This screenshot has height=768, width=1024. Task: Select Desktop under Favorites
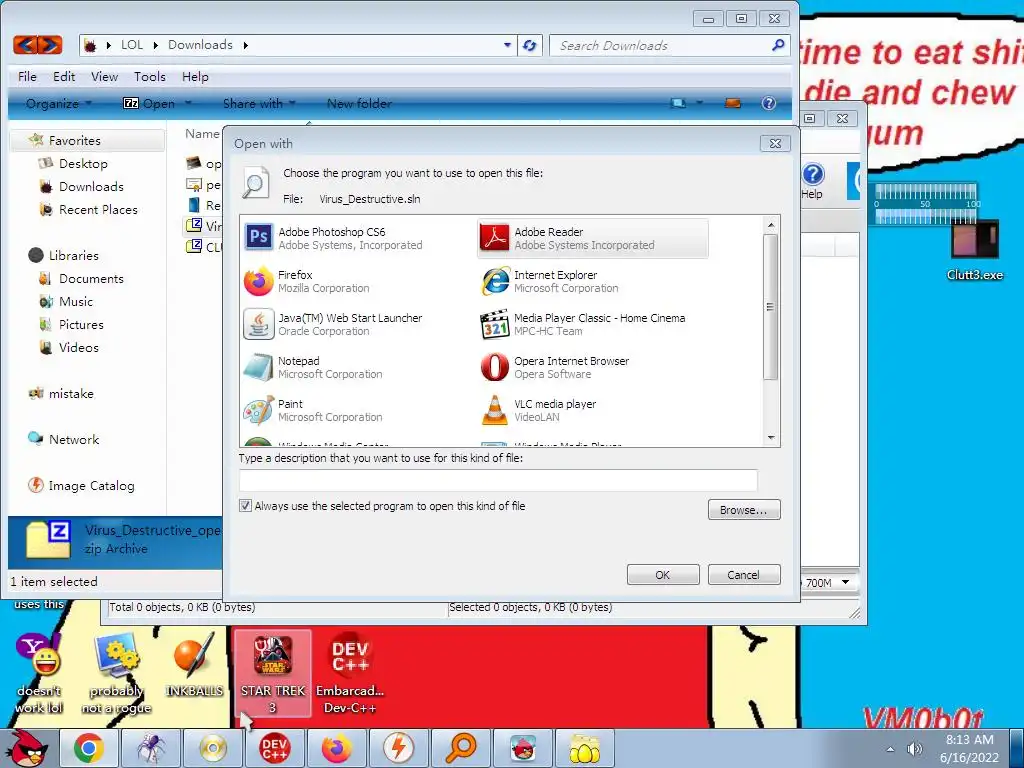point(83,163)
